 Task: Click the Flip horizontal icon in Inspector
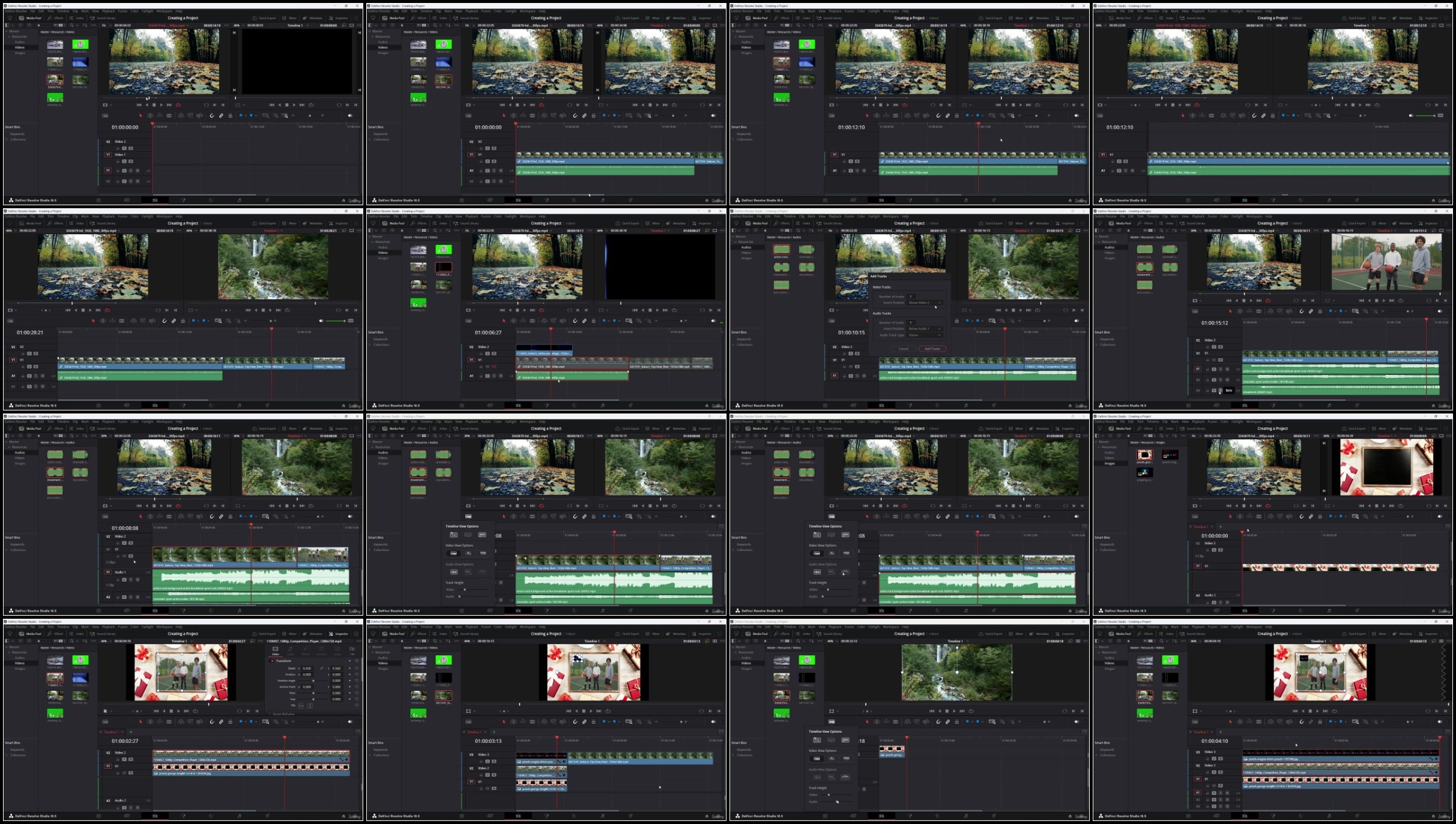301,705
